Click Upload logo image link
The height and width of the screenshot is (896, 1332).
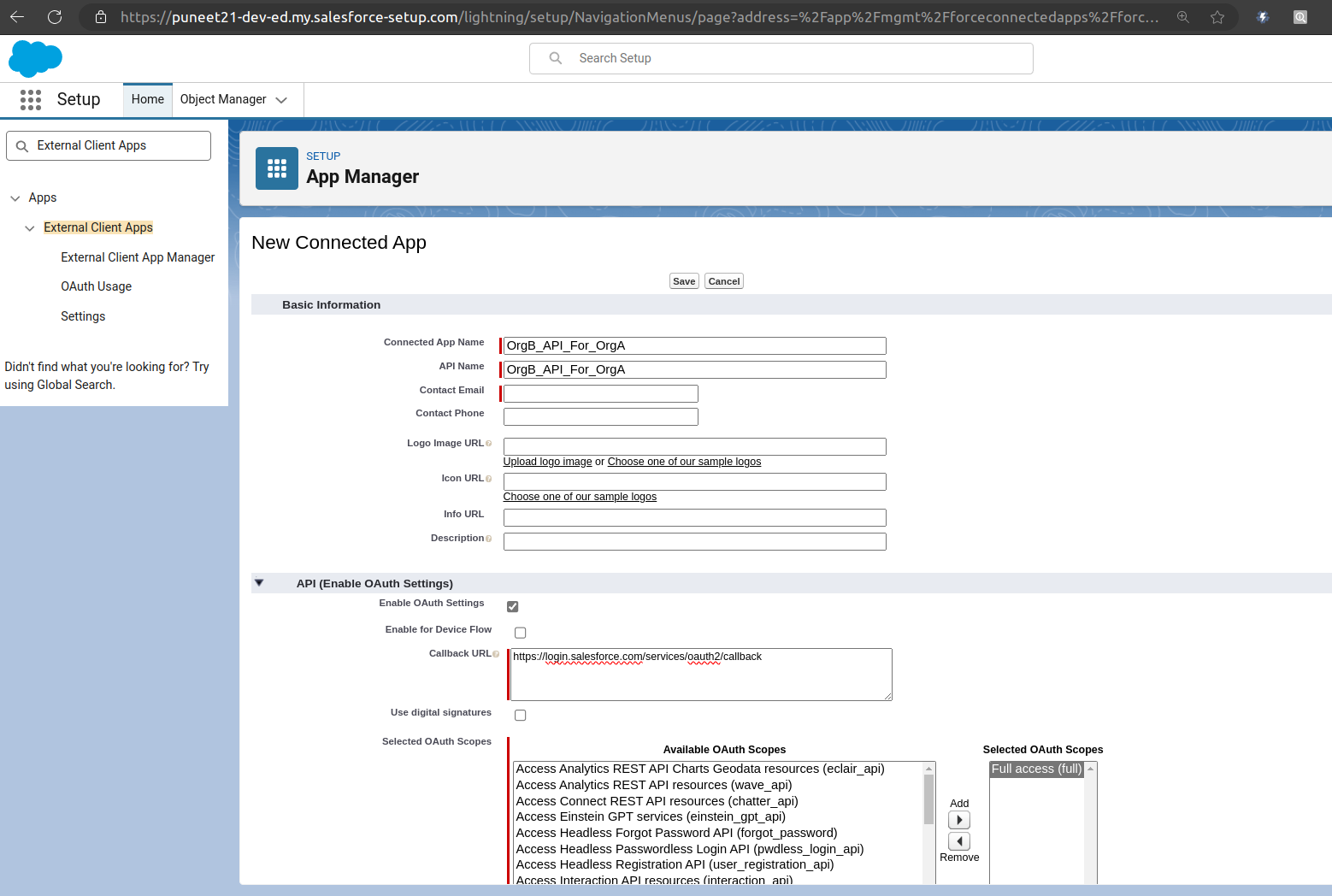pos(546,462)
